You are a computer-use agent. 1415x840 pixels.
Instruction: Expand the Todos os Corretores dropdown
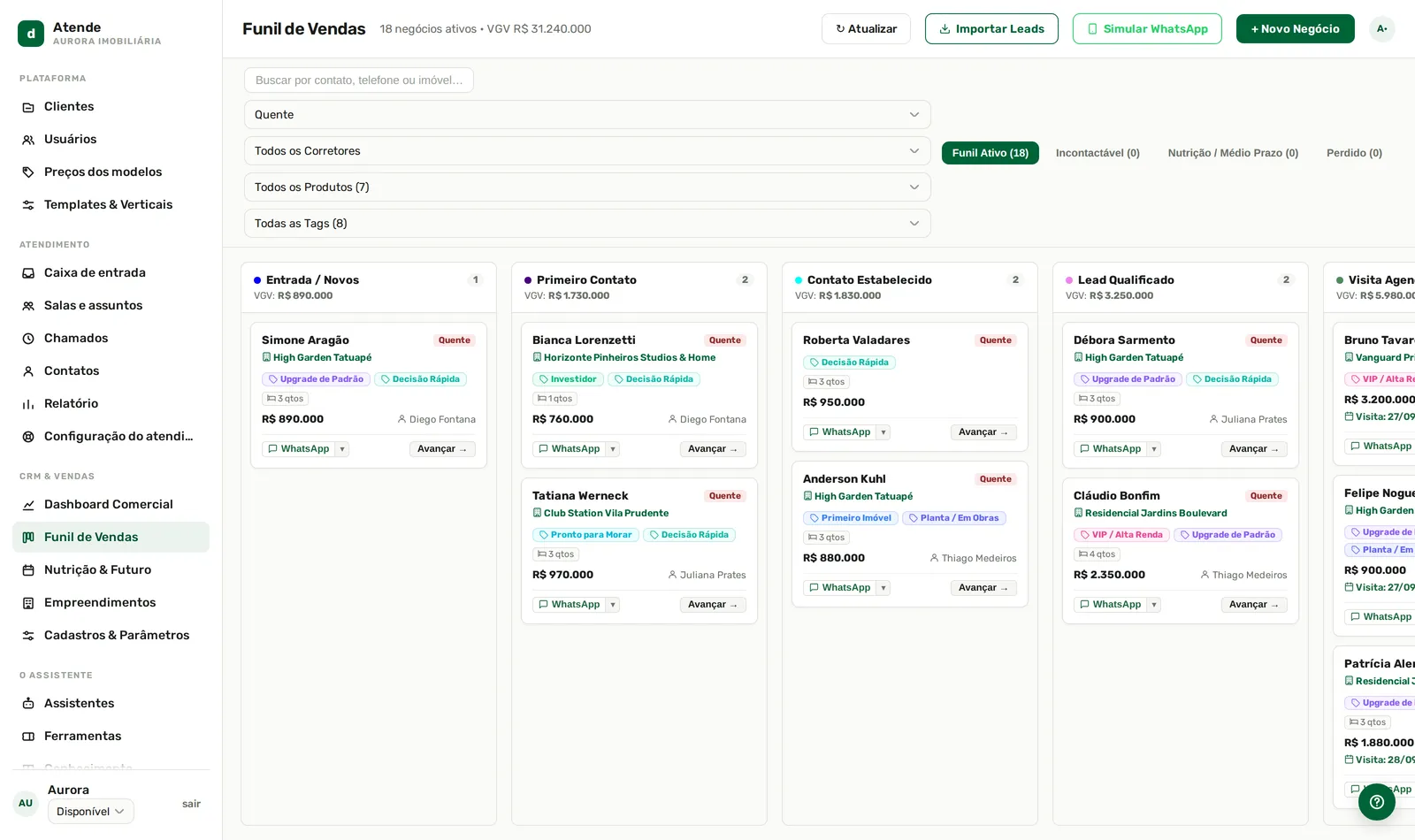tap(587, 151)
